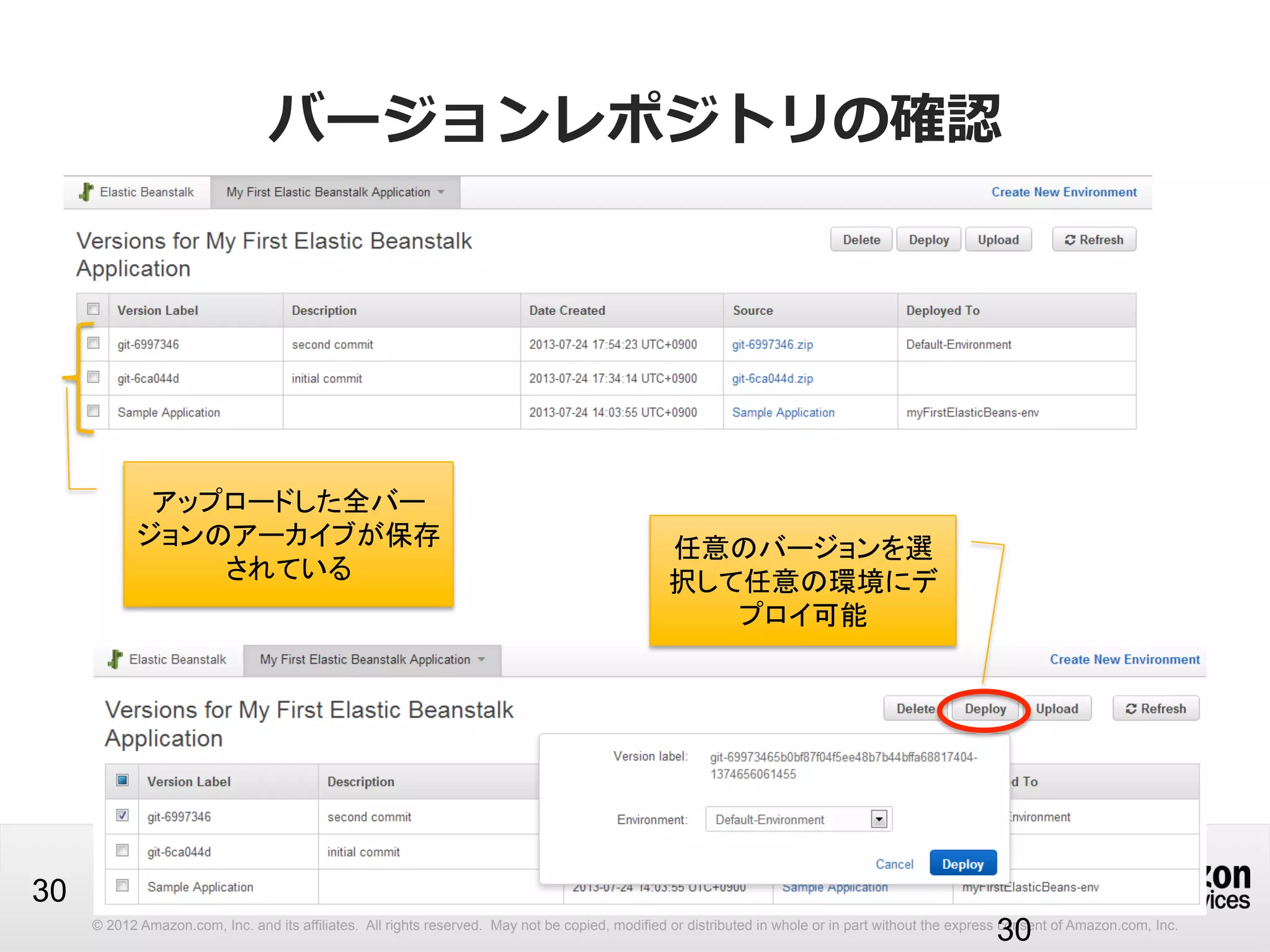Click date '2013-07-24 14:03:55 UTC+0900' in upper table

tap(613, 413)
